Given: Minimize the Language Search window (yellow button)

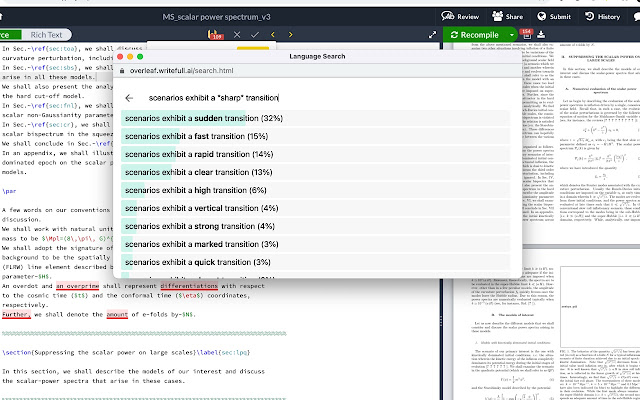Looking at the screenshot, I should click(130, 57).
